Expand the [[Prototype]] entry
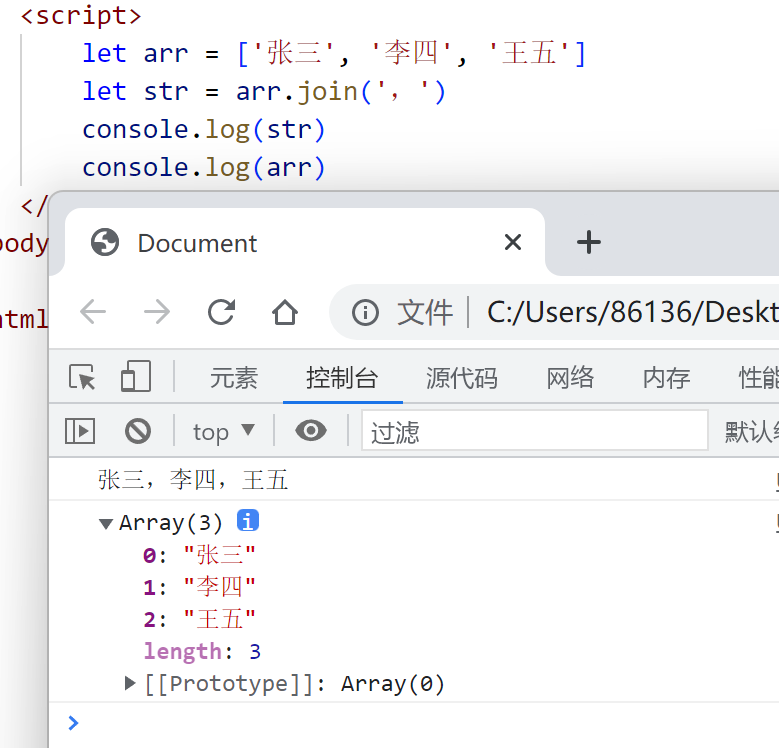Image resolution: width=779 pixels, height=748 pixels. tap(130, 683)
